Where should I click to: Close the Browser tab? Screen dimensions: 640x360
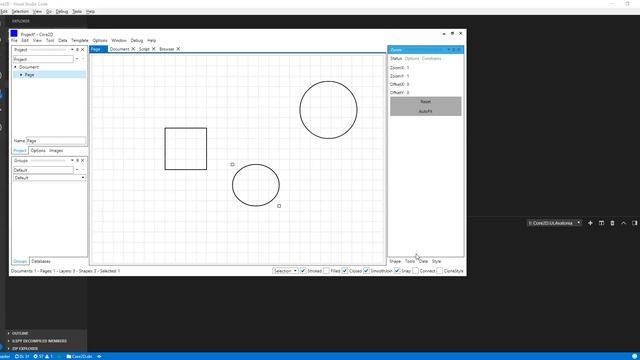click(x=178, y=49)
